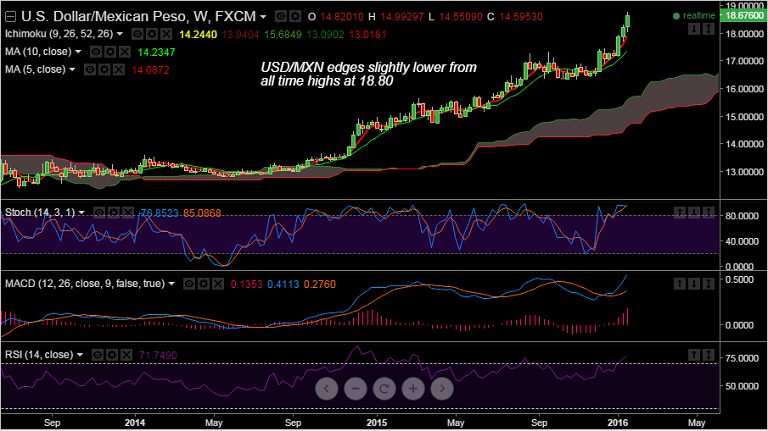
Task: Open MA (5, close) settings gear
Action: click(x=104, y=70)
